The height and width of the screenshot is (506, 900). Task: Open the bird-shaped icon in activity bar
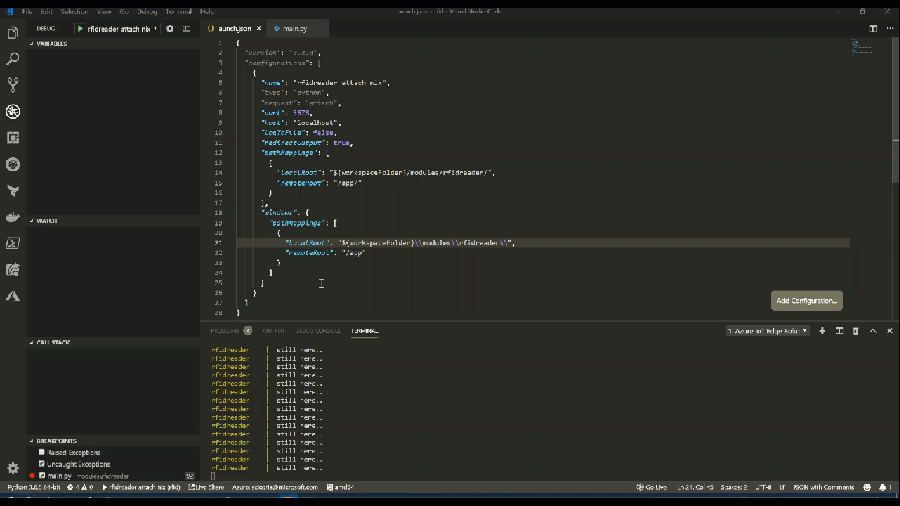[x=13, y=190]
